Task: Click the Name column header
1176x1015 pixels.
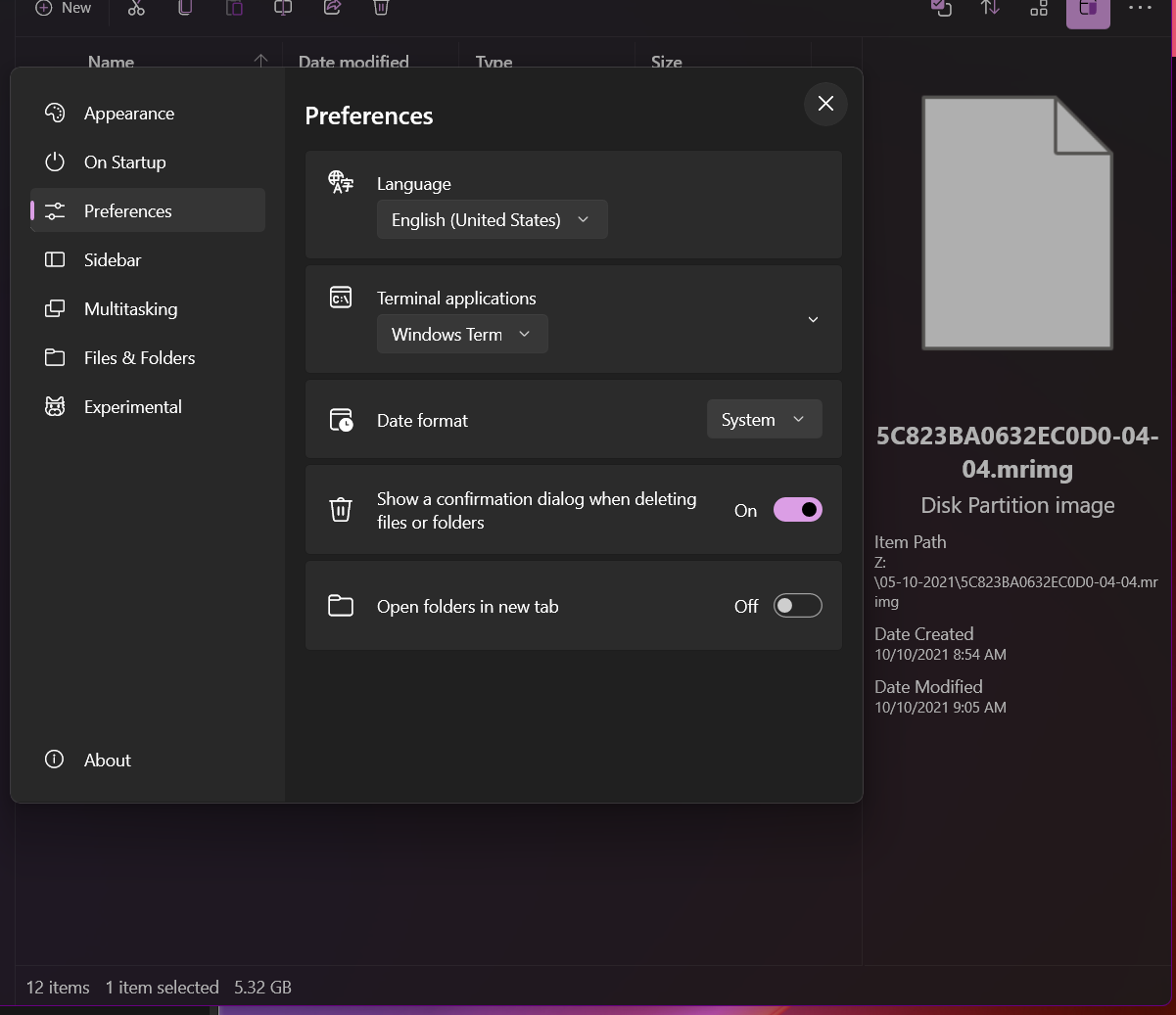Action: (x=111, y=62)
